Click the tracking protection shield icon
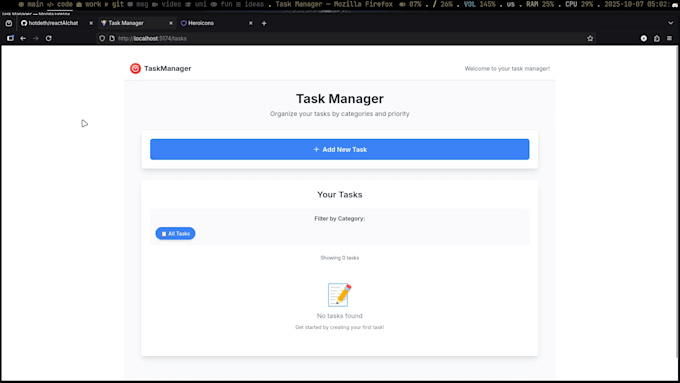This screenshot has width=680, height=383. (x=102, y=38)
